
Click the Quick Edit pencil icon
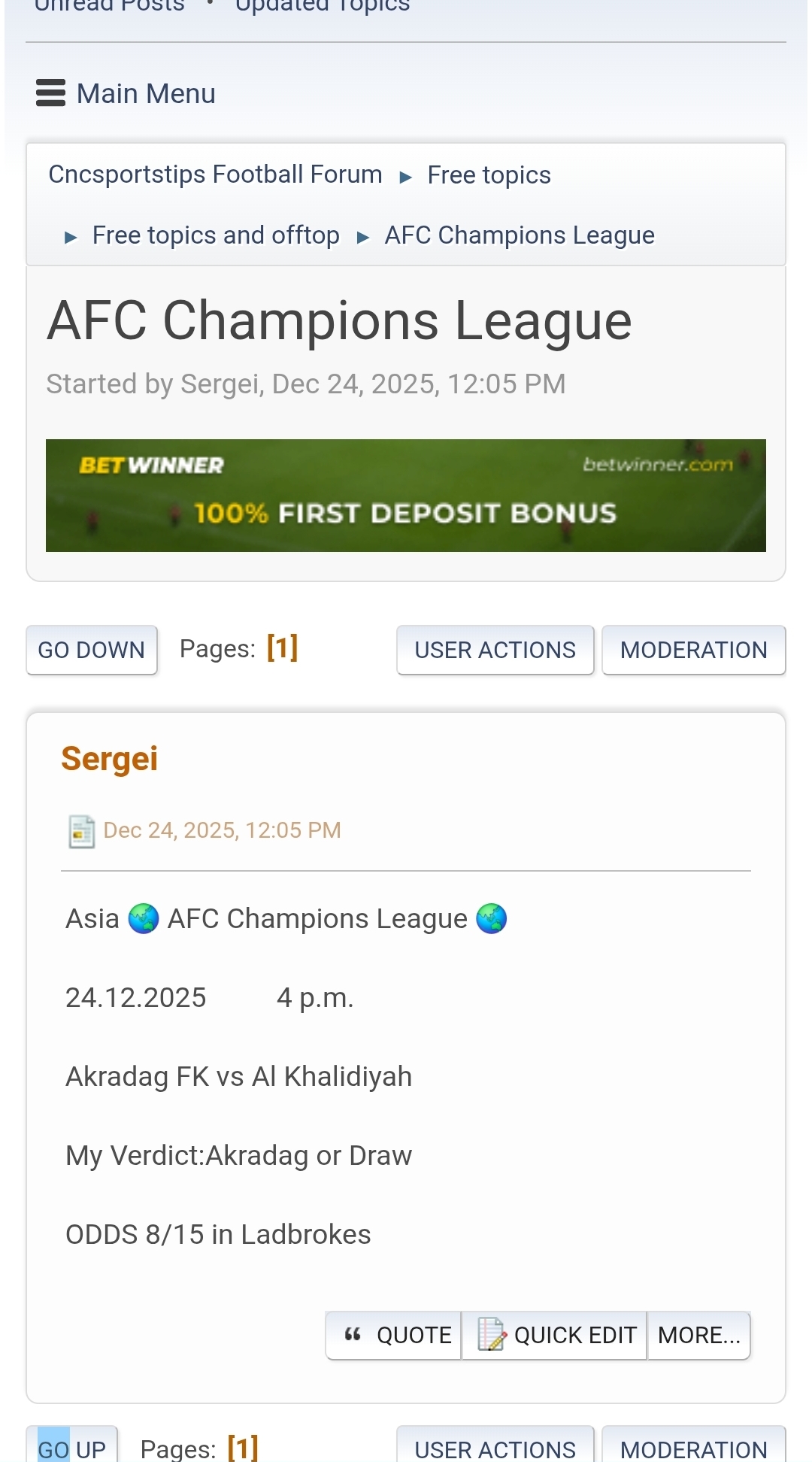pos(492,1335)
